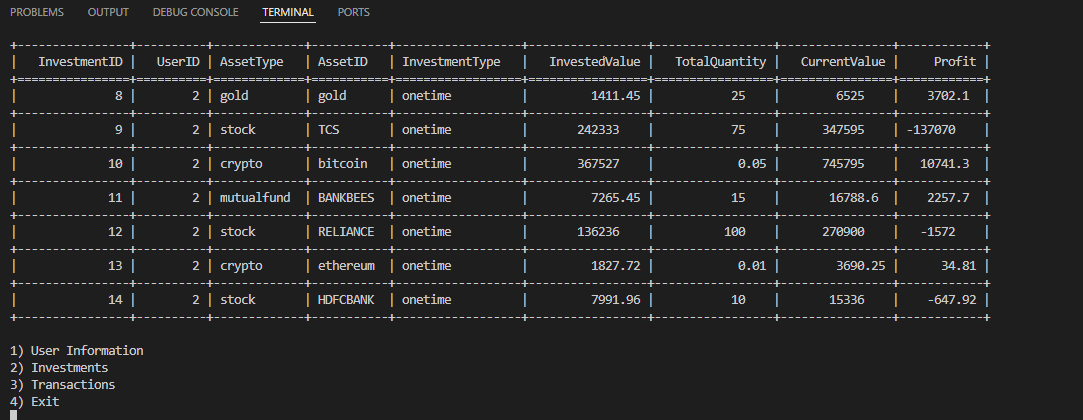Click the '2) Investments' menu line
Viewport: 1083px width, 420px height.
click(59, 368)
